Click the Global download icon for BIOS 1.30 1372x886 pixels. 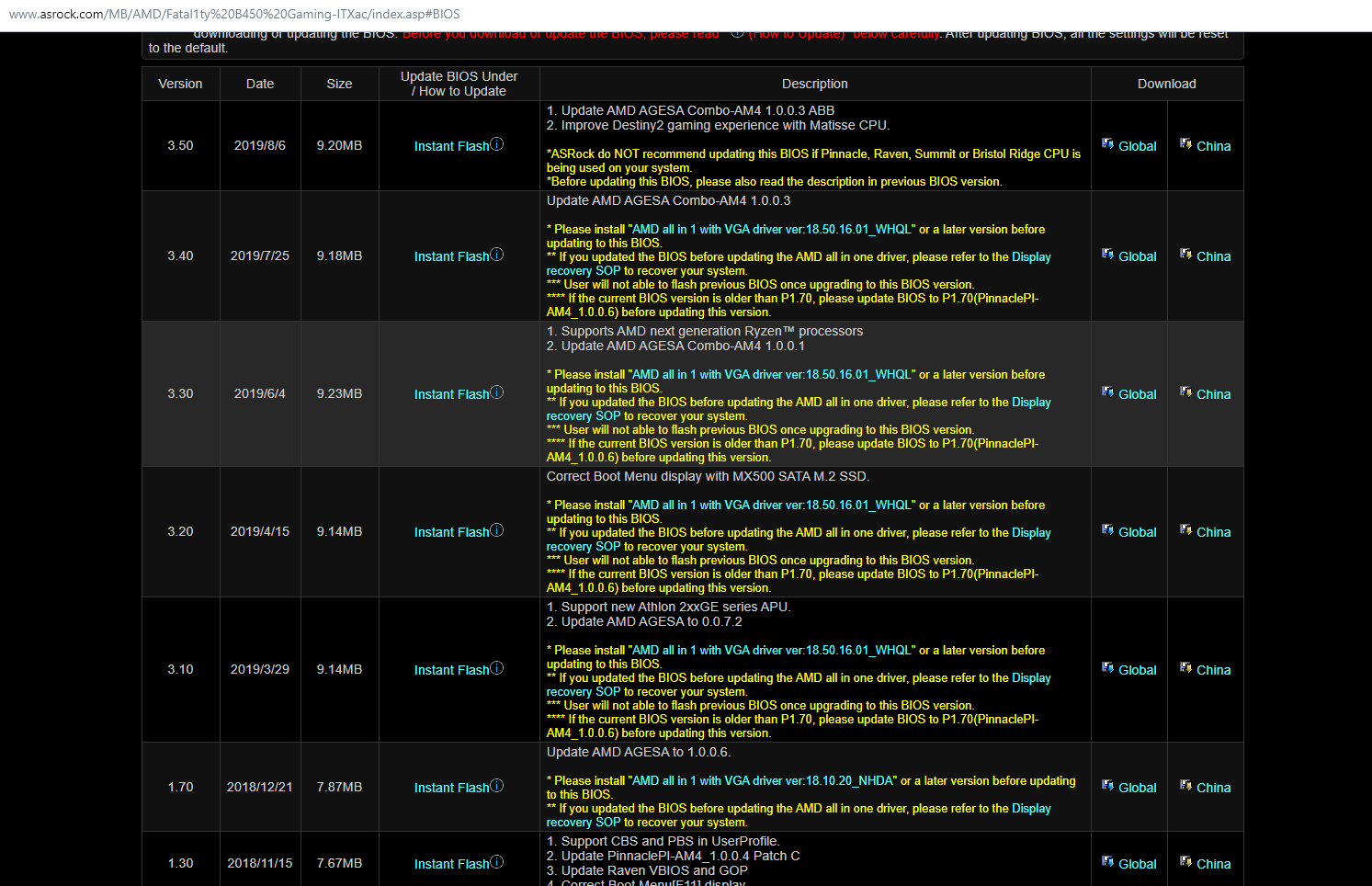click(1108, 862)
